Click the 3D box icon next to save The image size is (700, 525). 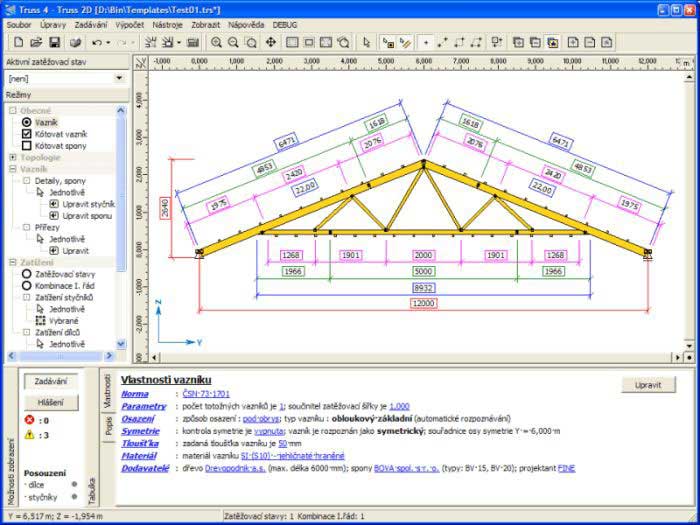point(75,42)
